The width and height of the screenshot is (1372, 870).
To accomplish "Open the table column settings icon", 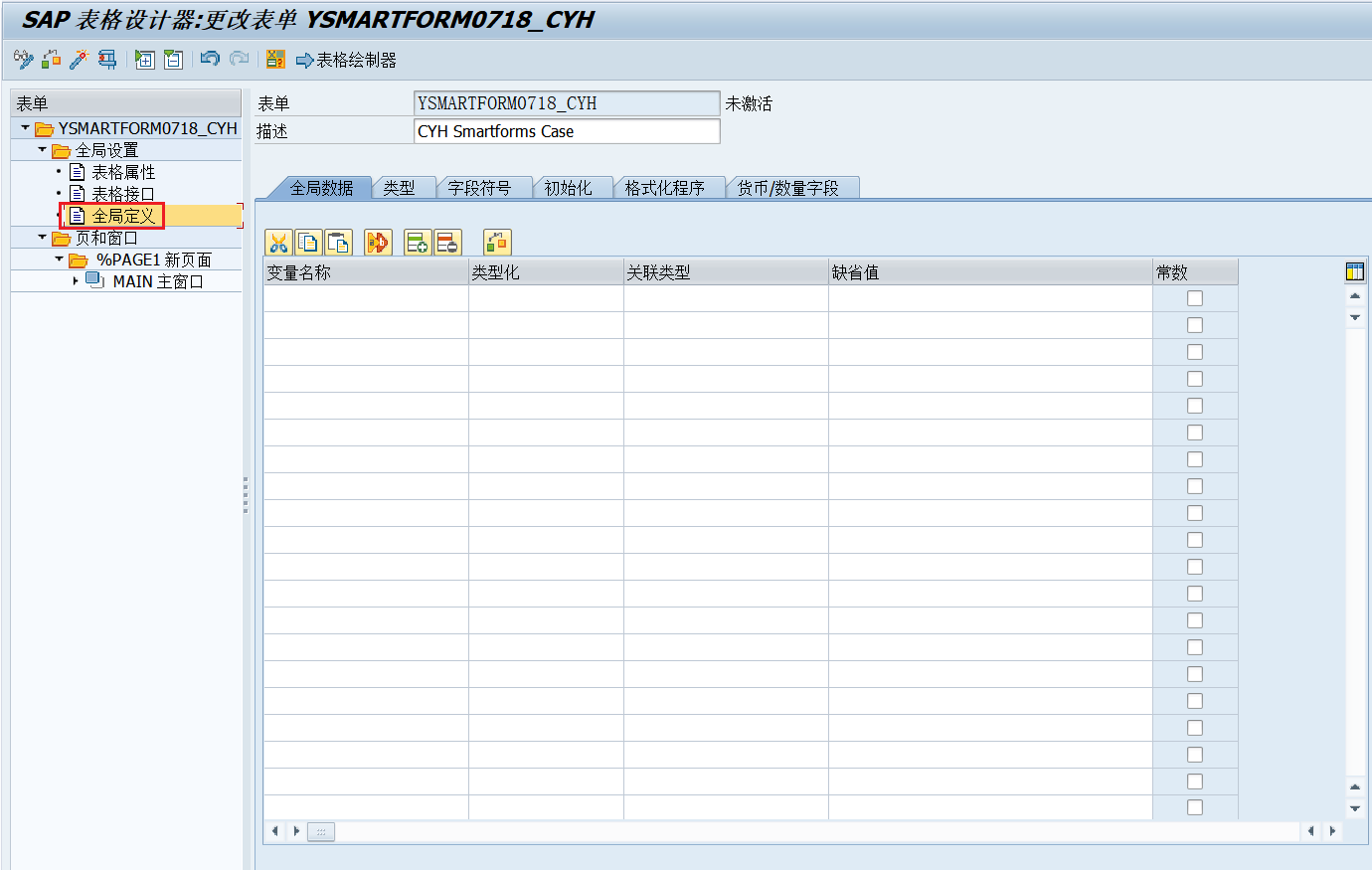I will coord(1354,271).
